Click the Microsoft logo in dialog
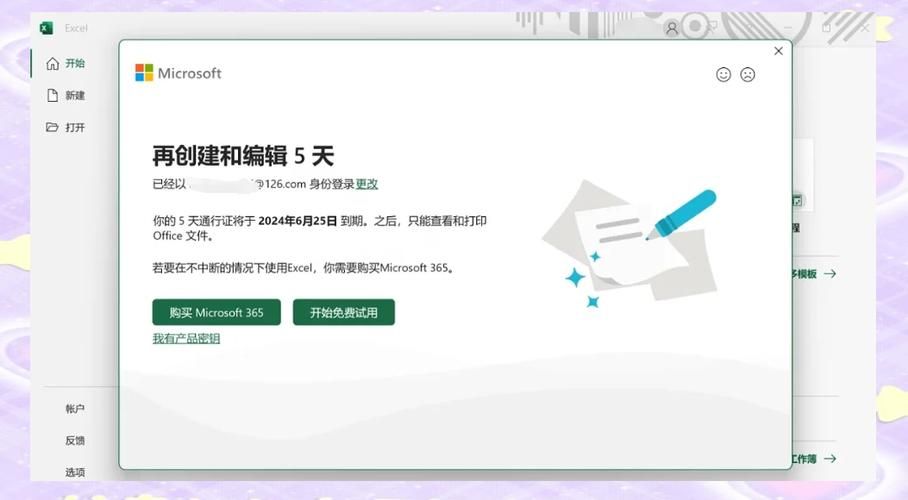 click(178, 73)
